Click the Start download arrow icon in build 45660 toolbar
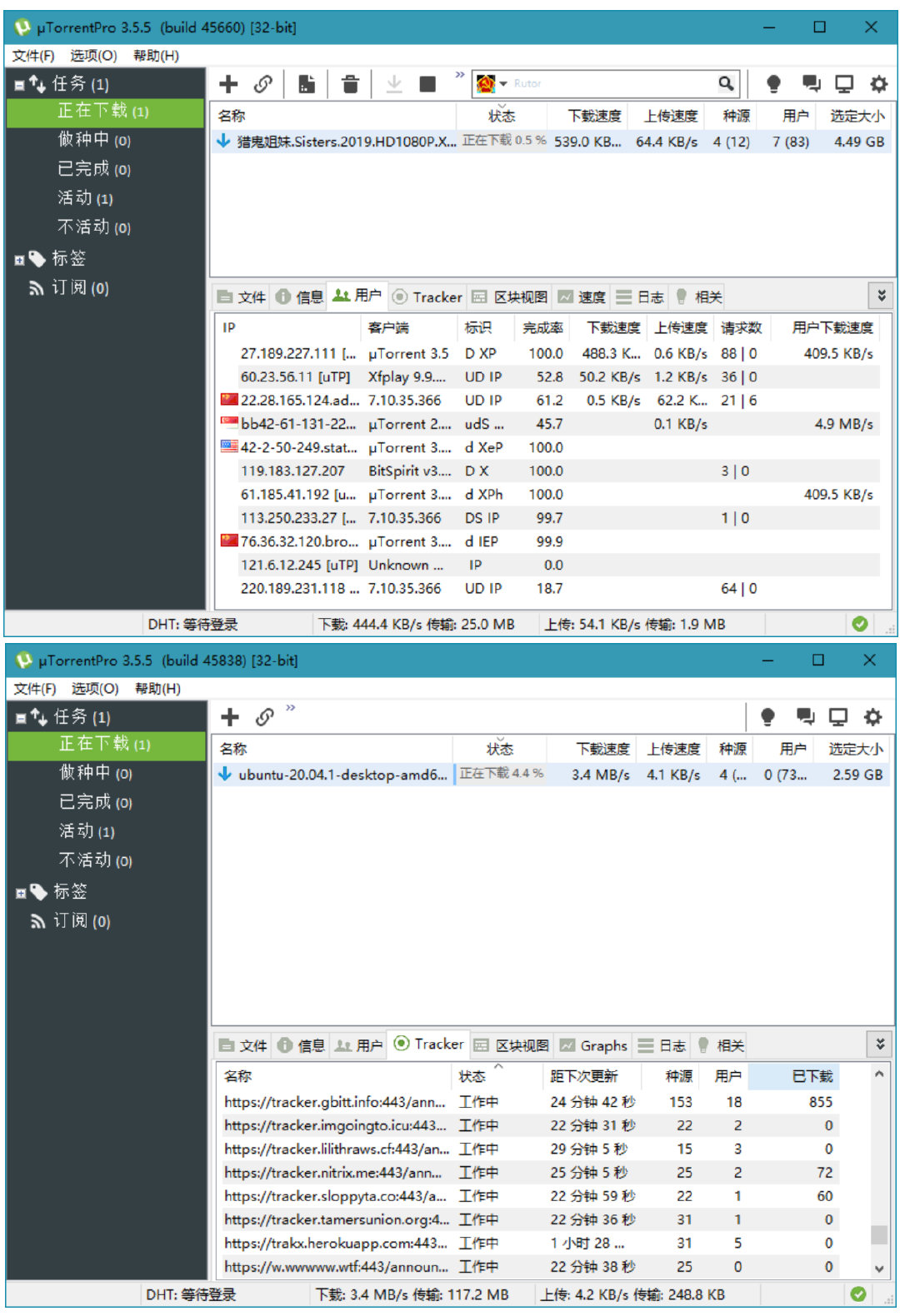Viewport: 900px width, 1316px height. pos(394,84)
